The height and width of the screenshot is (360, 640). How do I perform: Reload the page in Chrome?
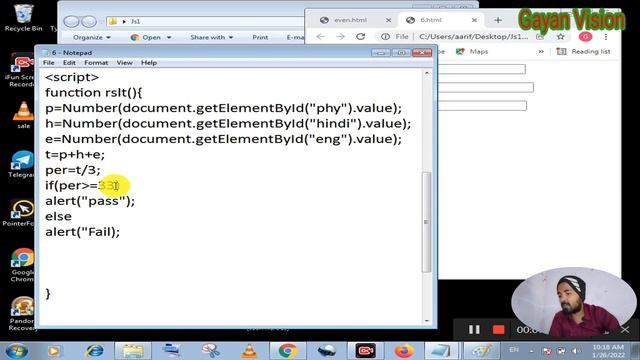tap(360, 37)
